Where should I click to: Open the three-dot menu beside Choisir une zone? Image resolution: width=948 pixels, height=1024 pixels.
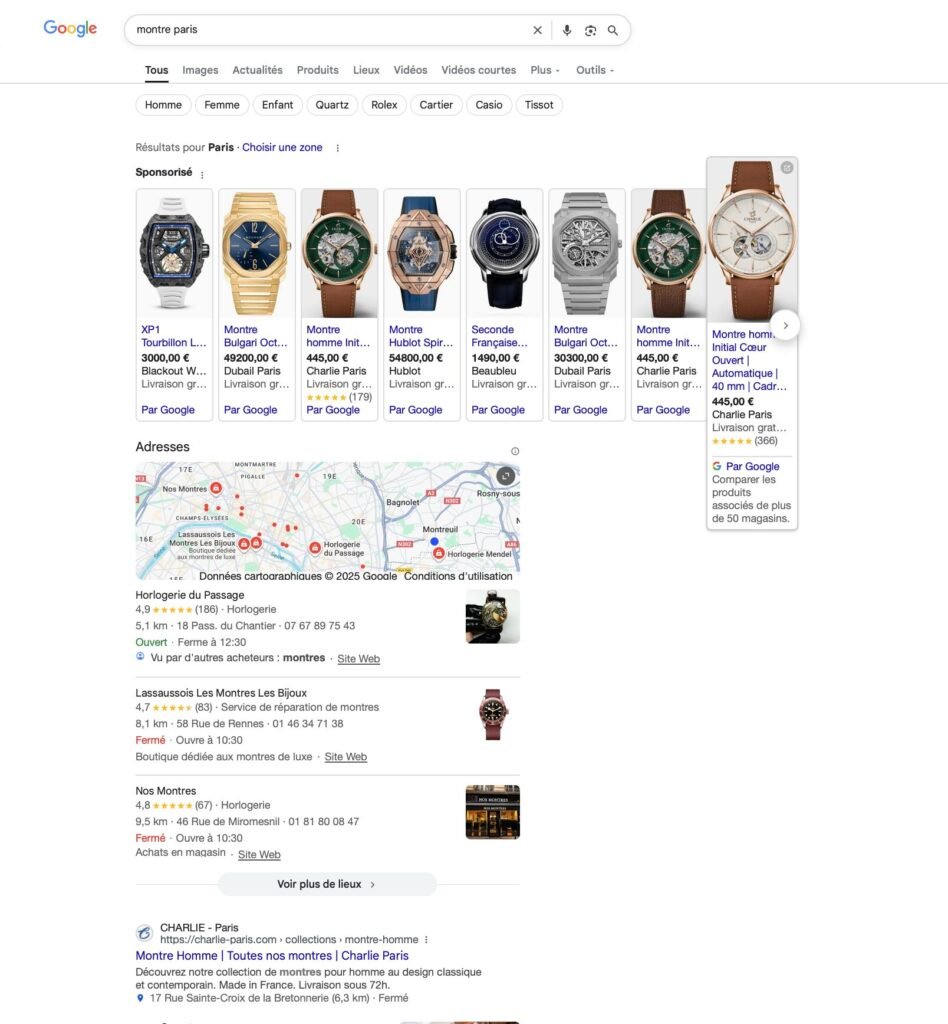(338, 148)
